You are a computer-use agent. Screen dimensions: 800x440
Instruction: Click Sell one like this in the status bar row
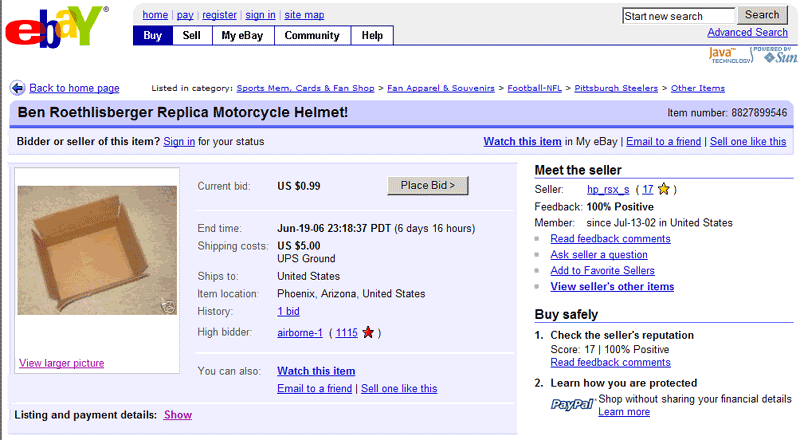(748, 141)
